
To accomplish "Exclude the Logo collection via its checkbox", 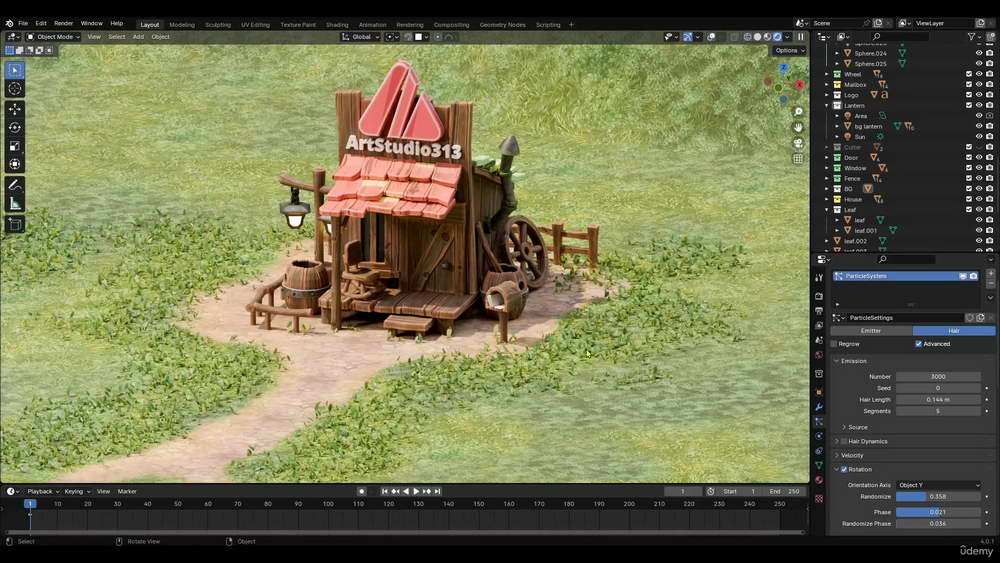I will tap(969, 95).
